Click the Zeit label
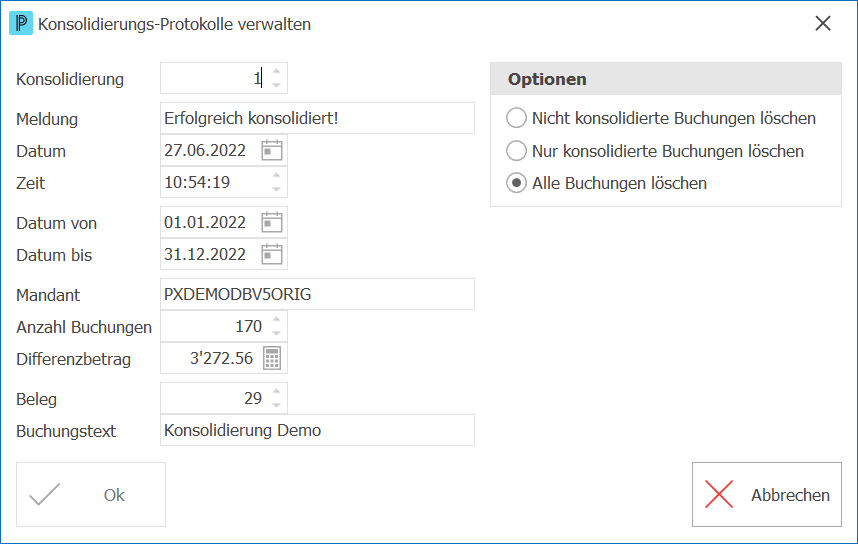 pyautogui.click(x=31, y=183)
